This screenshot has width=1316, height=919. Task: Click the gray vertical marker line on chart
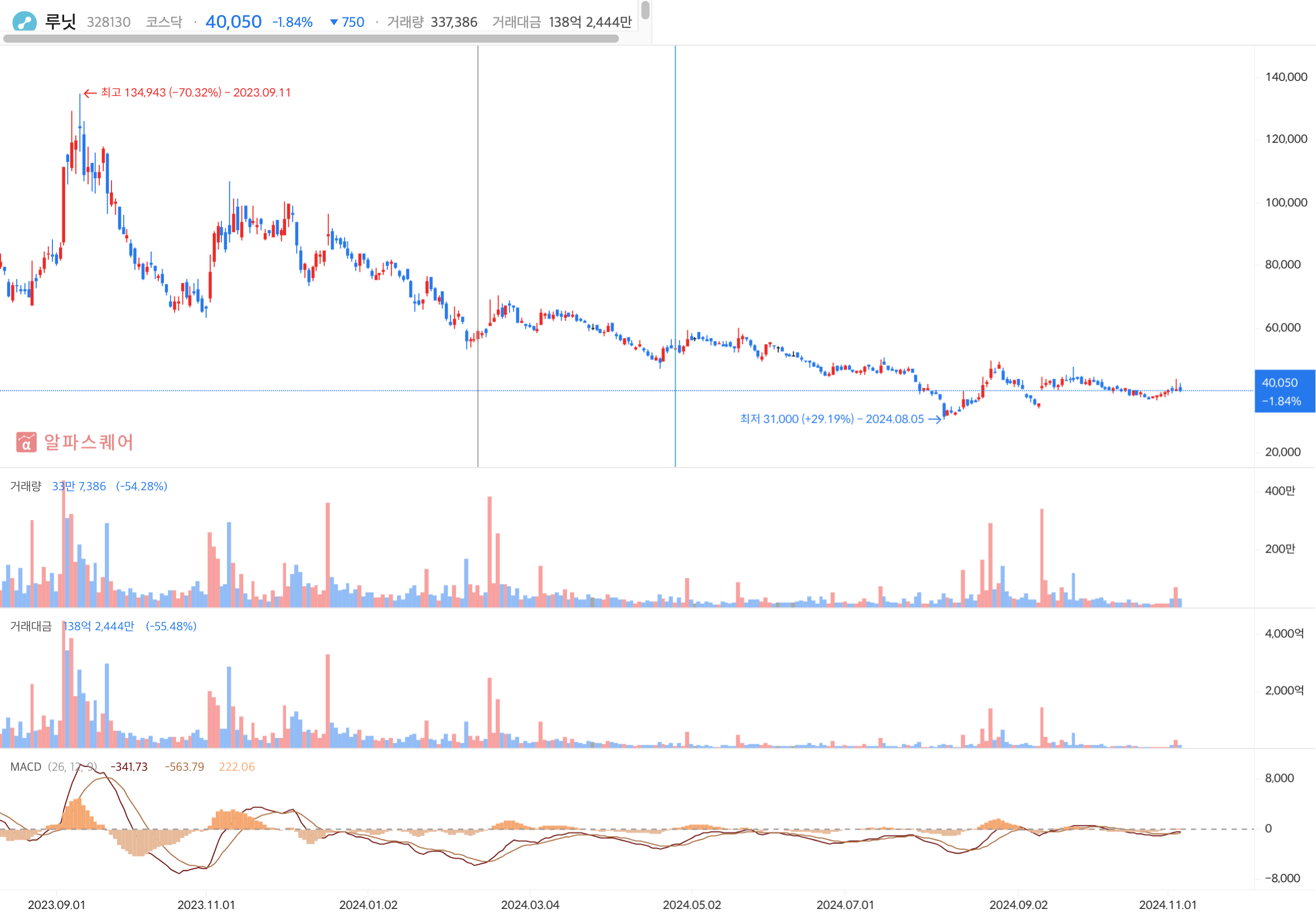(478, 257)
